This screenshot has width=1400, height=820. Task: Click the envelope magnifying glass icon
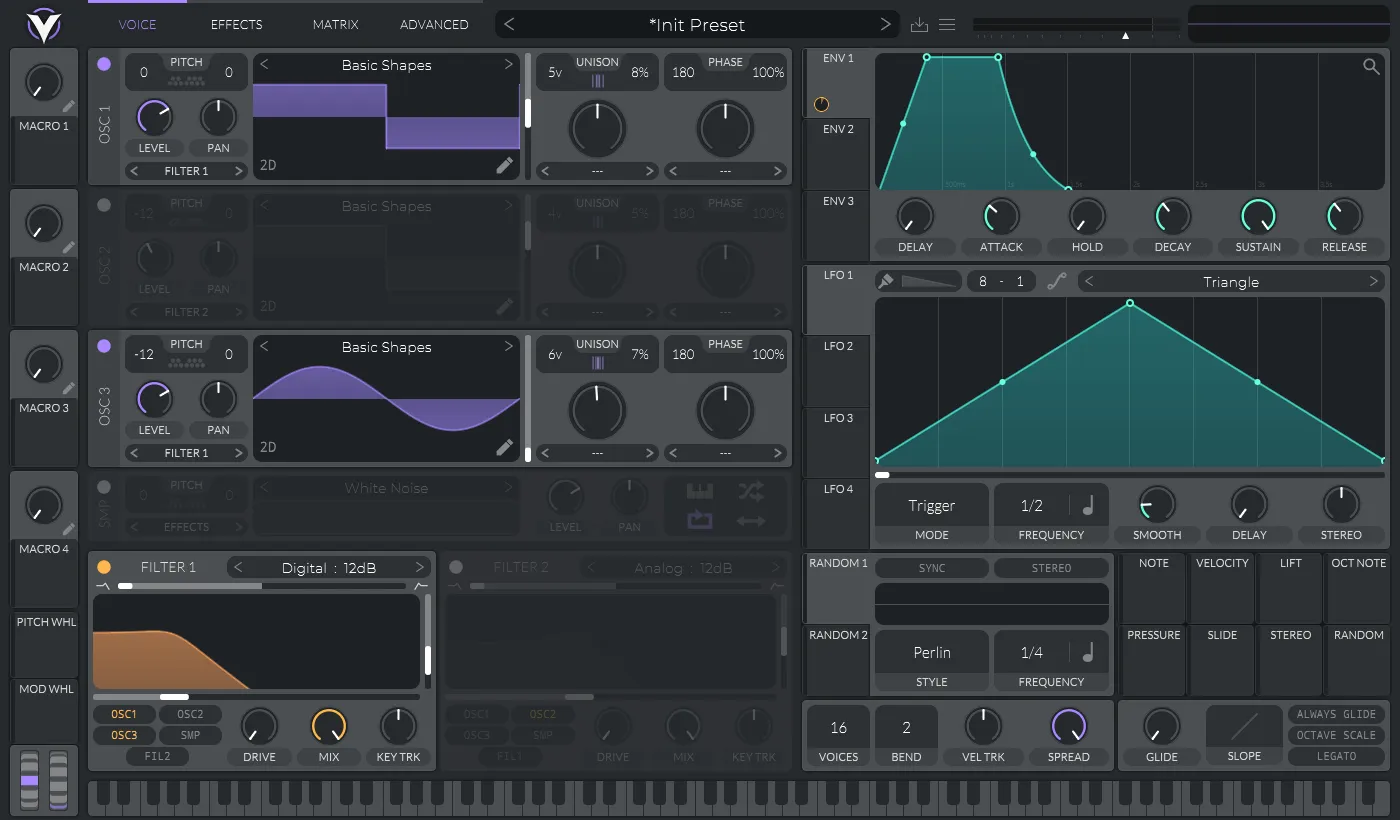1370,67
